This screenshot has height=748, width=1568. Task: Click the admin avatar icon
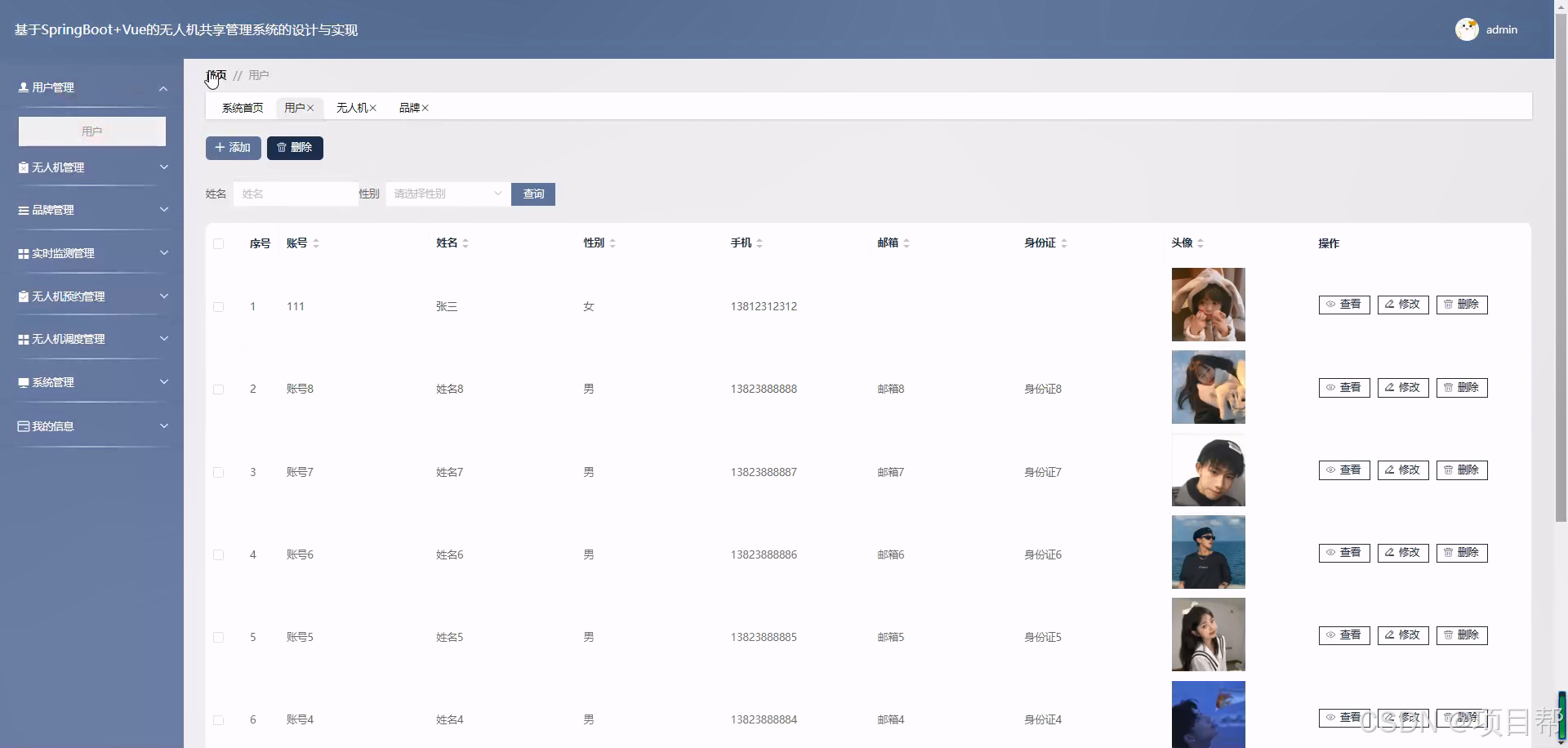point(1467,29)
